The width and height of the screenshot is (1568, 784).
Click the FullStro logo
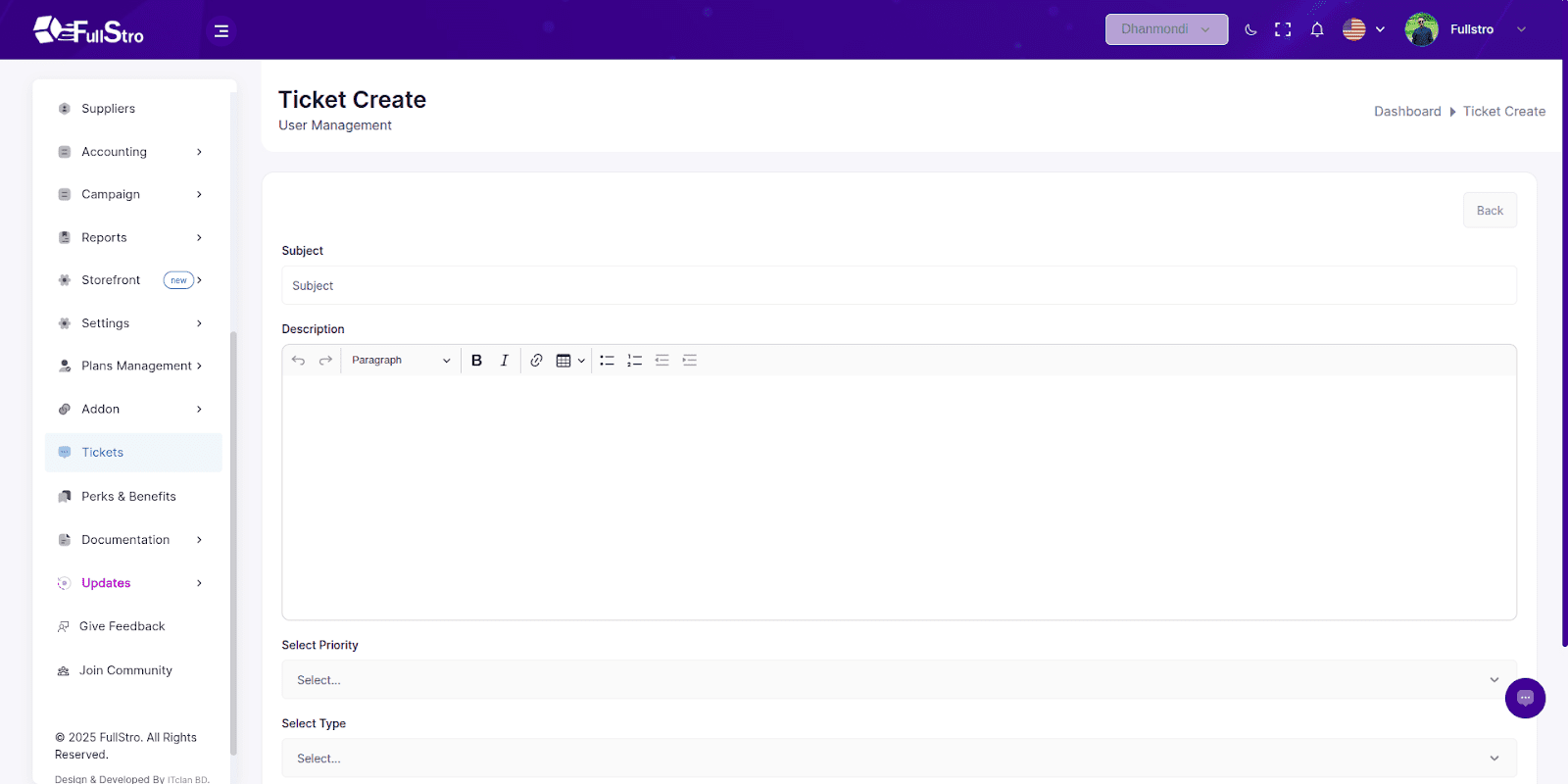89,30
